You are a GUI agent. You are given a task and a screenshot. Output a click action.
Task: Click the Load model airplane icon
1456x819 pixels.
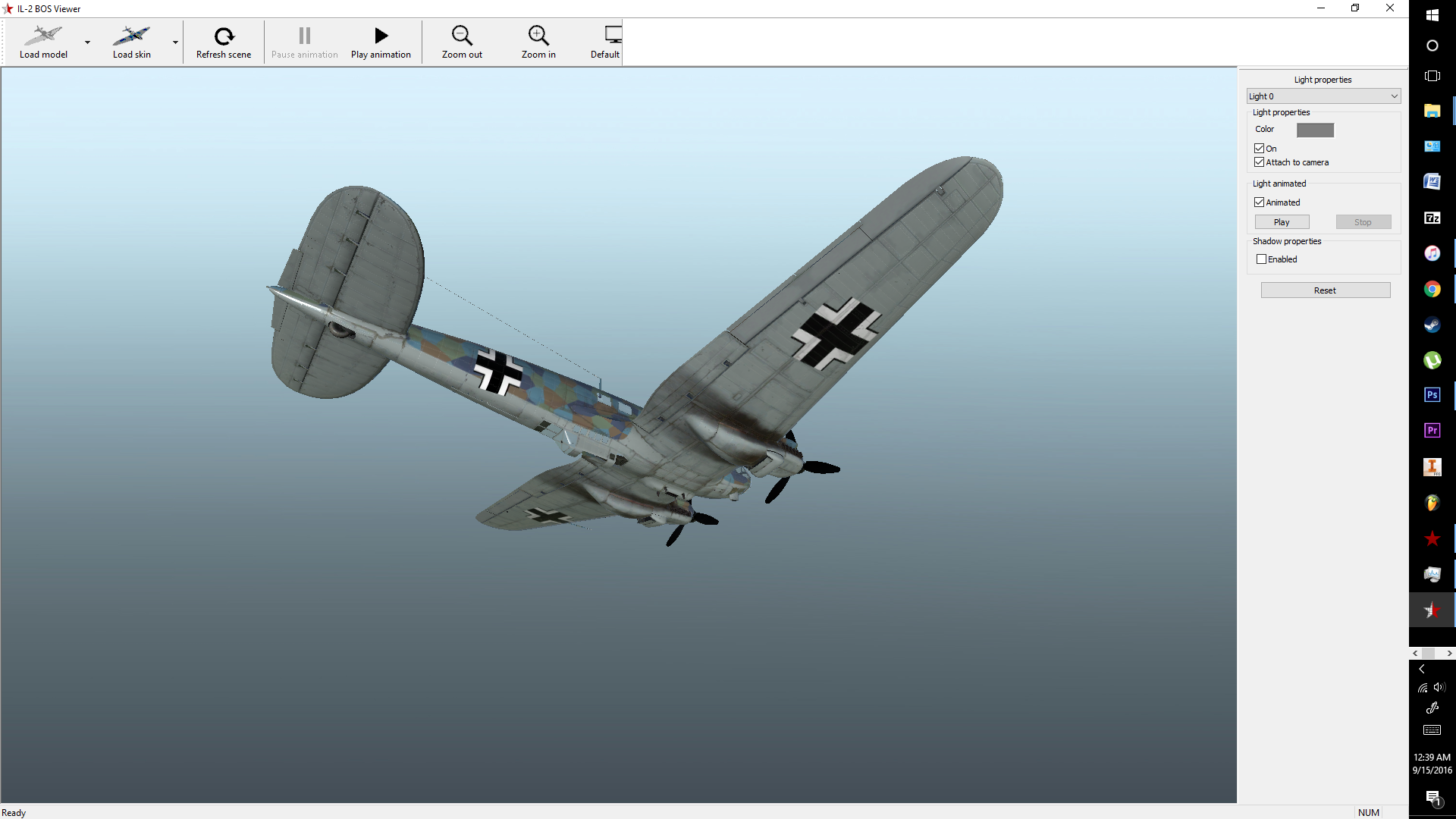coord(43,35)
